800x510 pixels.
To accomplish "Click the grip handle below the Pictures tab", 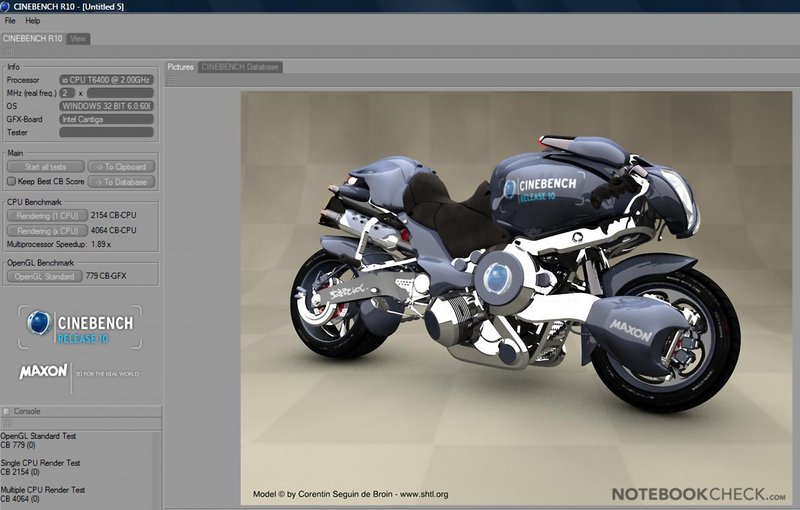I will 171,80.
